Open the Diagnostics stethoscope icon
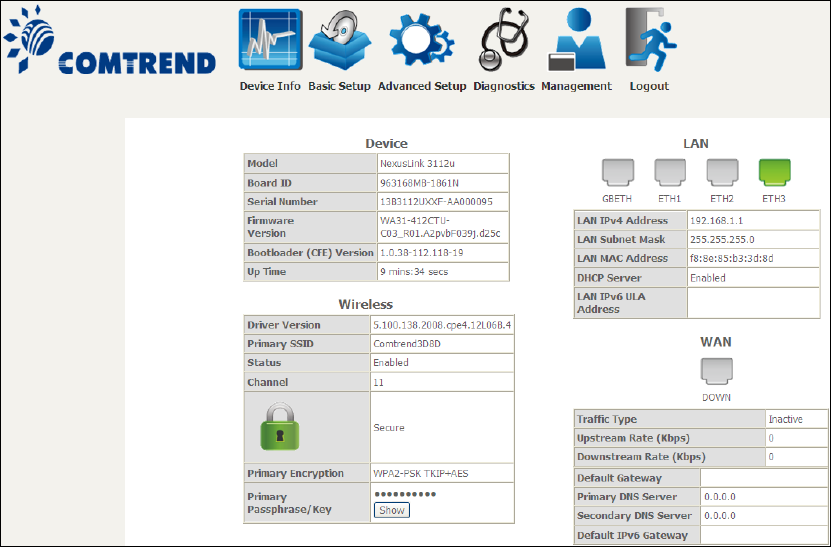 (503, 40)
